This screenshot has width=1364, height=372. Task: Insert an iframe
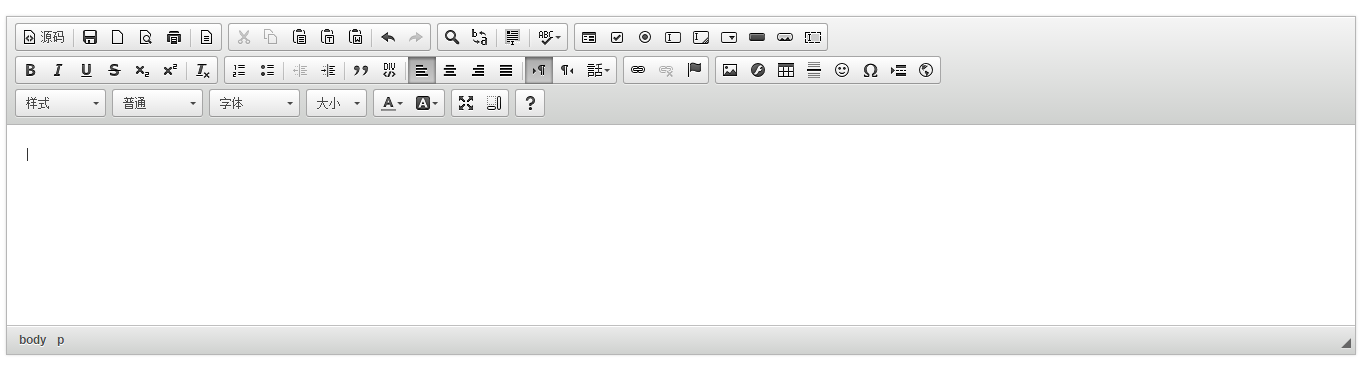pyautogui.click(x=926, y=70)
